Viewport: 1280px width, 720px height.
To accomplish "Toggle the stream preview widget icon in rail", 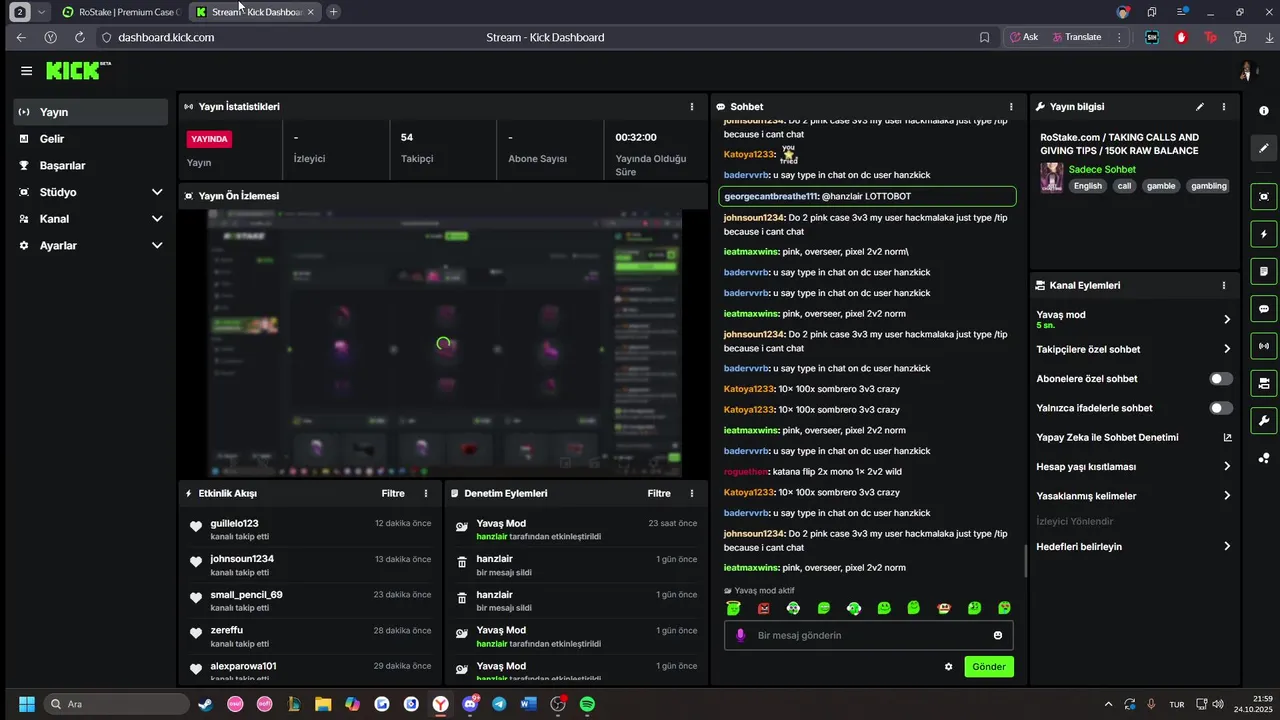I will tap(1264, 197).
